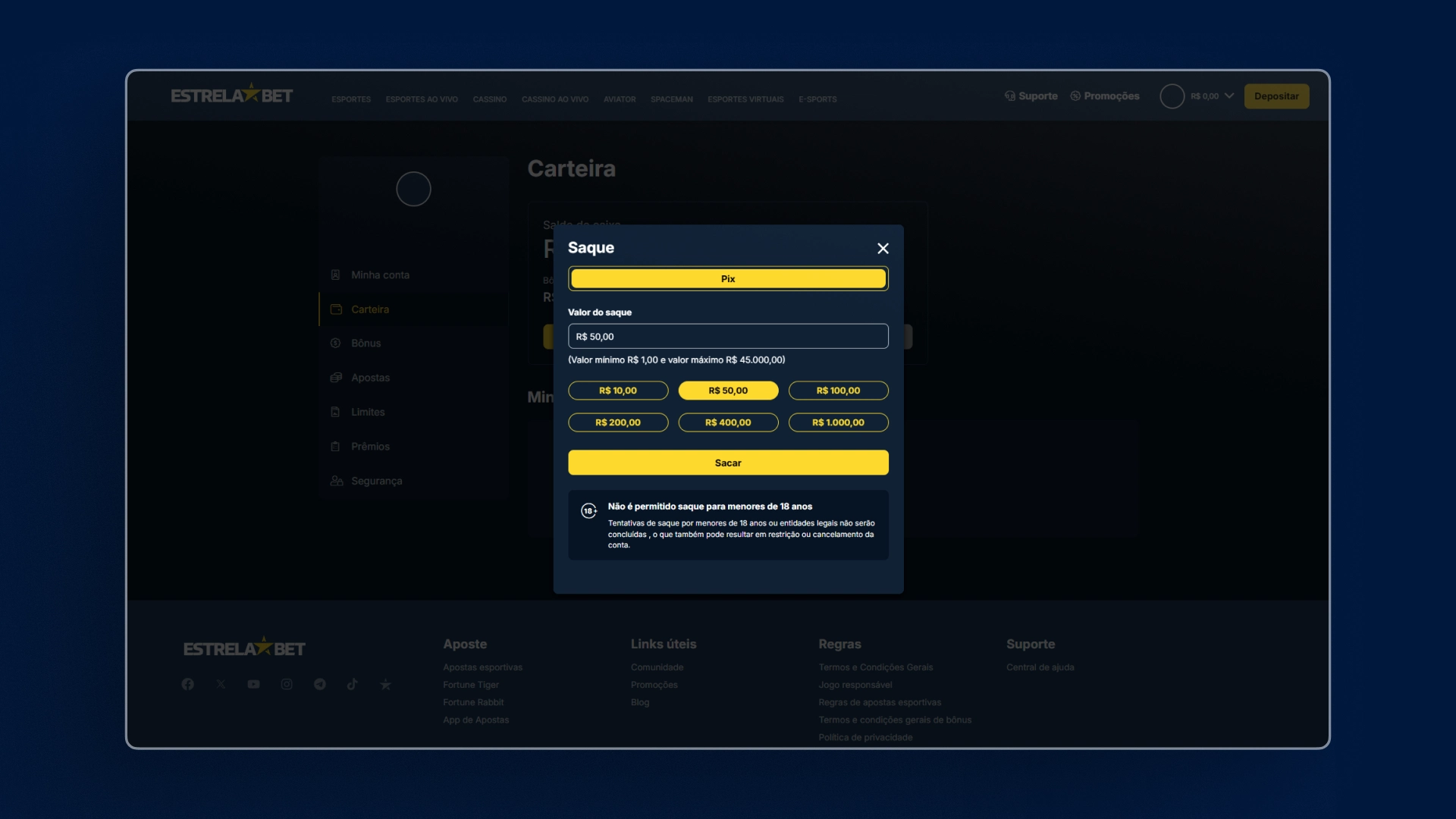Open Segurança in the account sidebar
Viewport: 1456px width, 819px height.
click(376, 481)
